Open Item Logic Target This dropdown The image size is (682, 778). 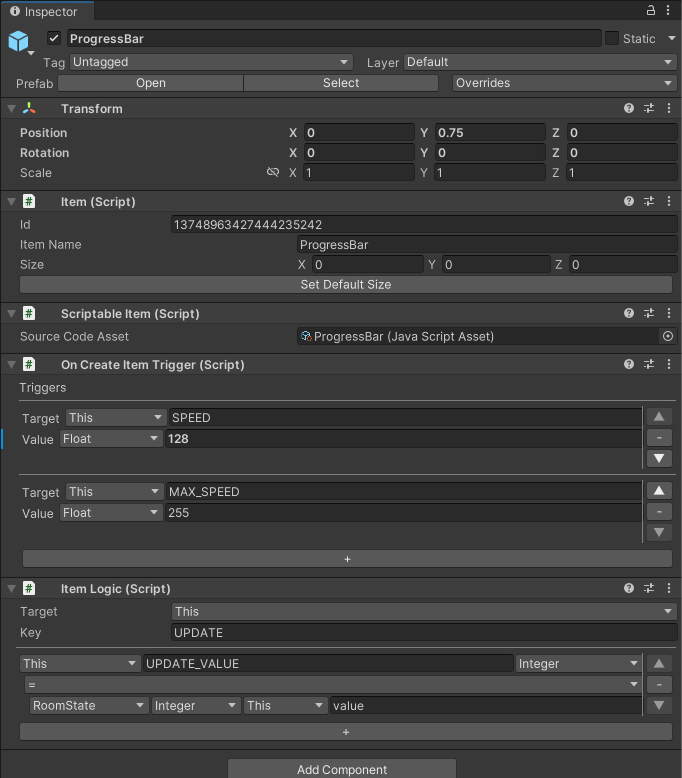tap(424, 611)
